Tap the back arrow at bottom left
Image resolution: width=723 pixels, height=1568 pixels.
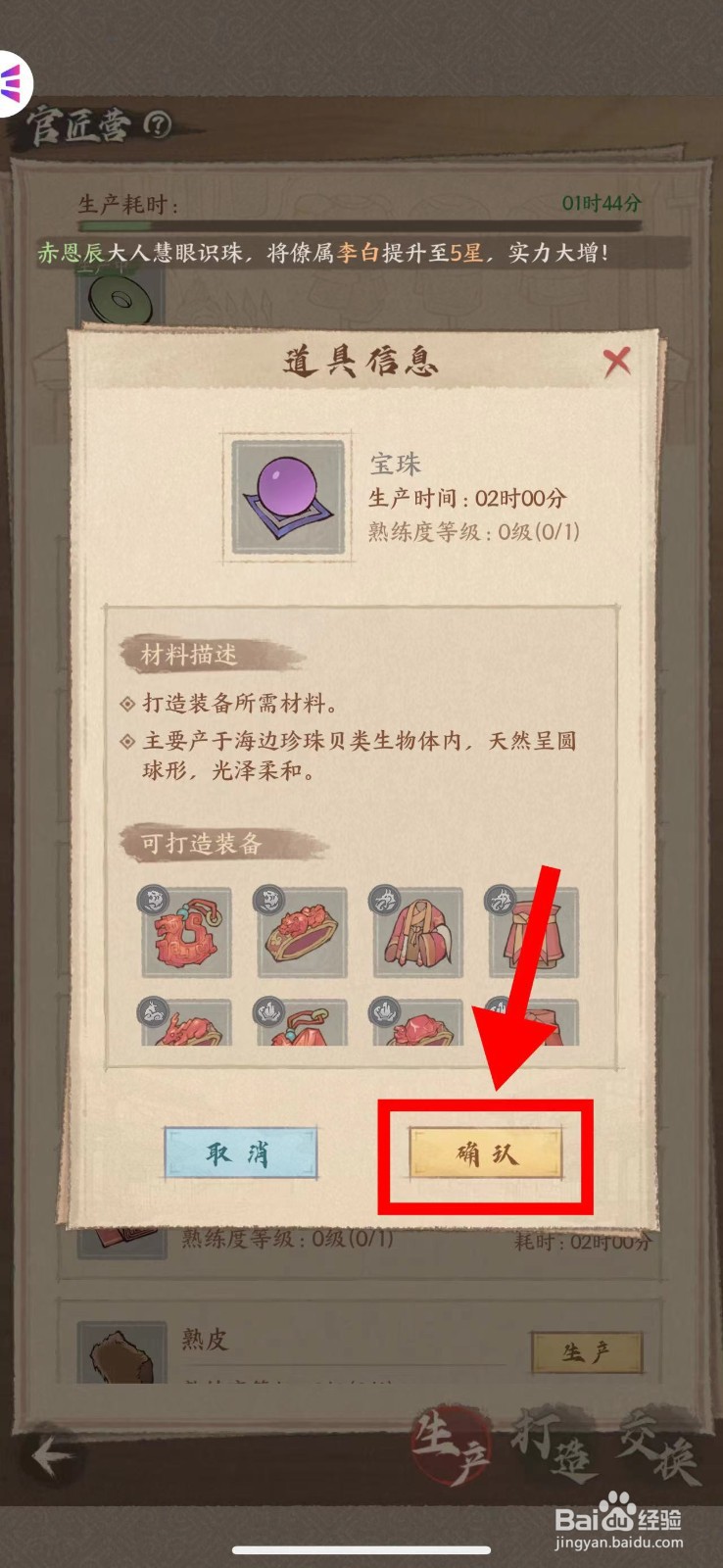51,1456
